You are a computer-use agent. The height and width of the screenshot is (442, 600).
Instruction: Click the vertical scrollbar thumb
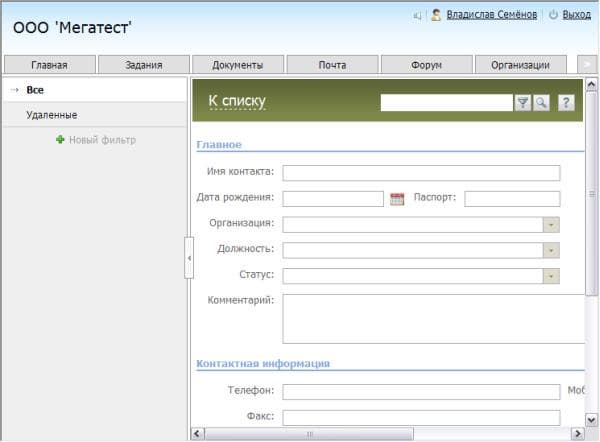point(592,193)
